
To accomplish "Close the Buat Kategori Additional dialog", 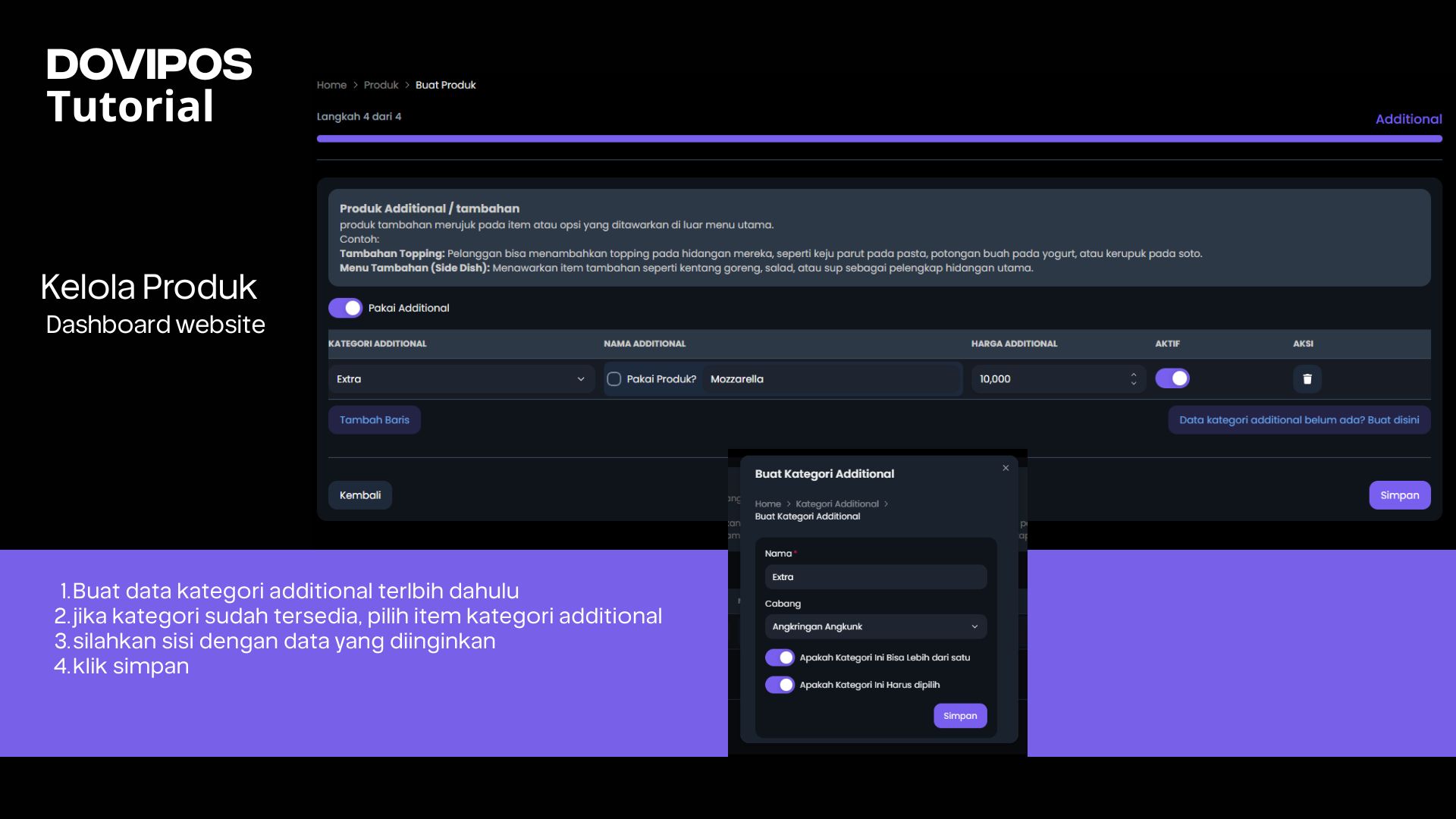I will point(1006,468).
